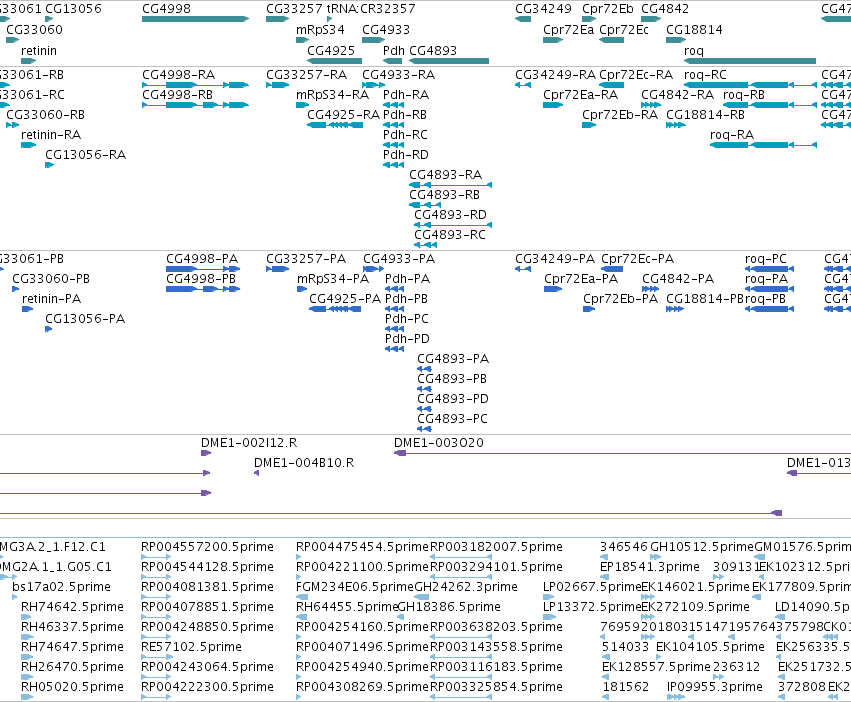Image resolution: width=851 pixels, height=702 pixels.
Task: Click the RH74642.5prime EST label
Action: click(72, 607)
